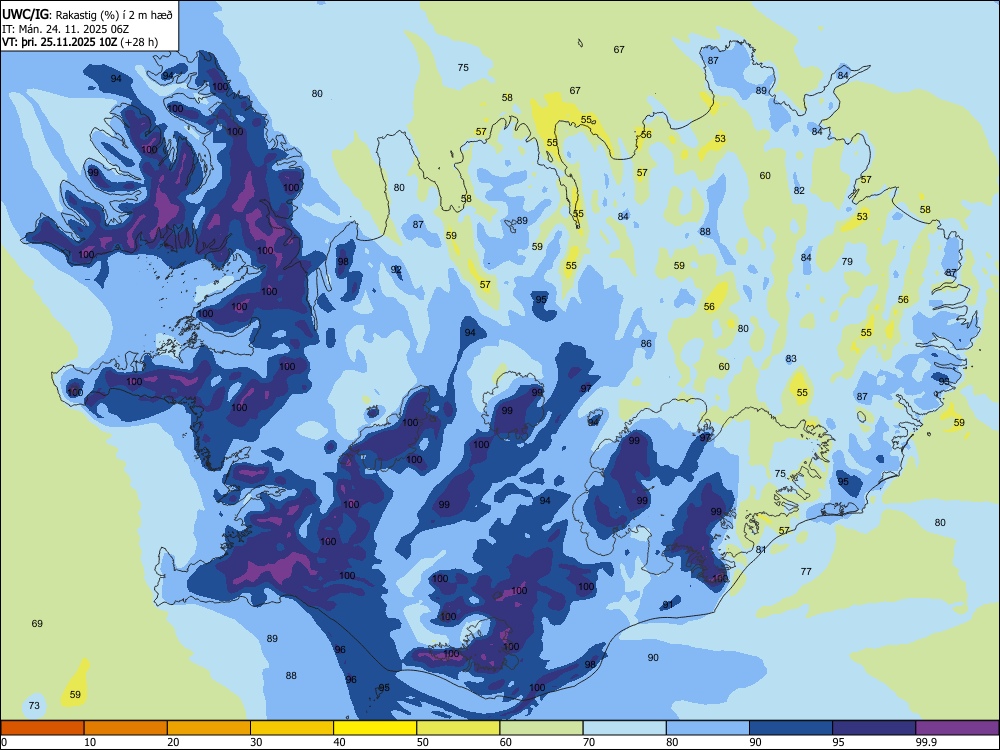
Task: Click the legend tick label '99.9'
Action: pyautogui.click(x=927, y=742)
